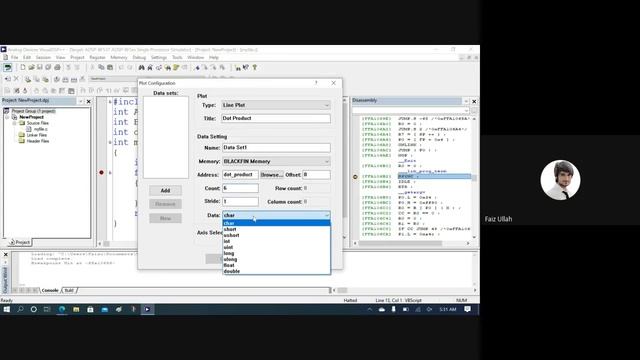Open Task View from the taskbar
640x360 pixels.
47,309
